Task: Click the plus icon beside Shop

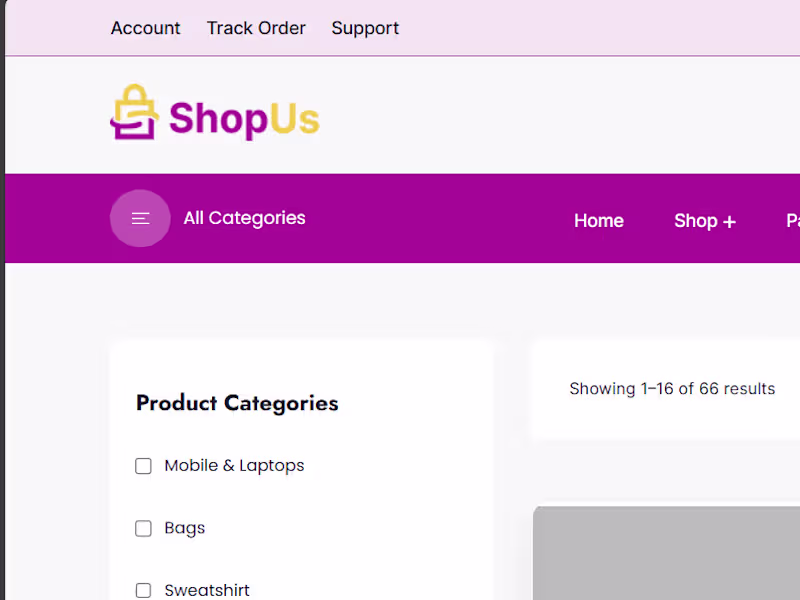Action: tap(729, 222)
